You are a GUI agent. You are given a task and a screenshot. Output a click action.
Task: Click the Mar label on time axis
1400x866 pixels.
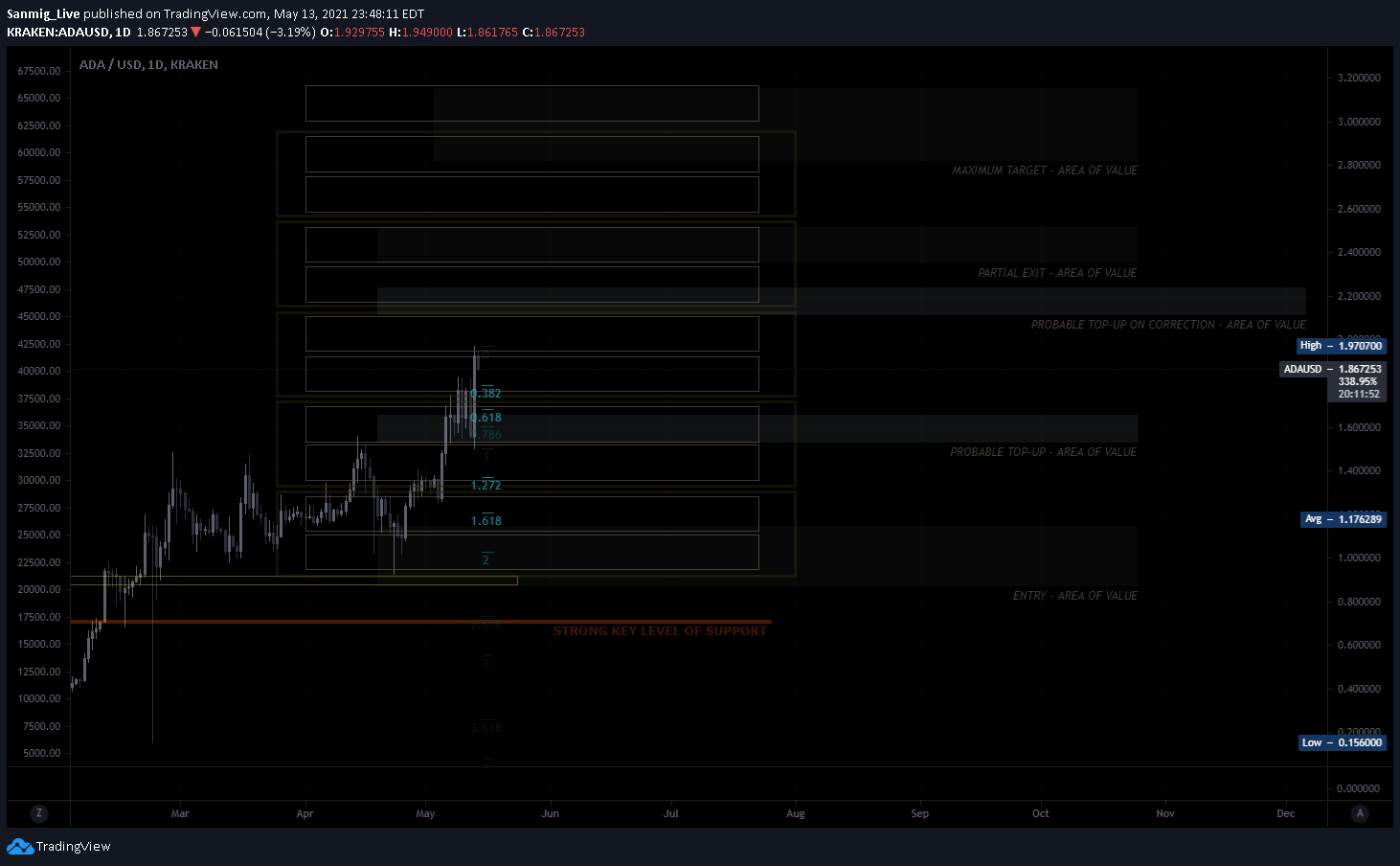[x=180, y=813]
